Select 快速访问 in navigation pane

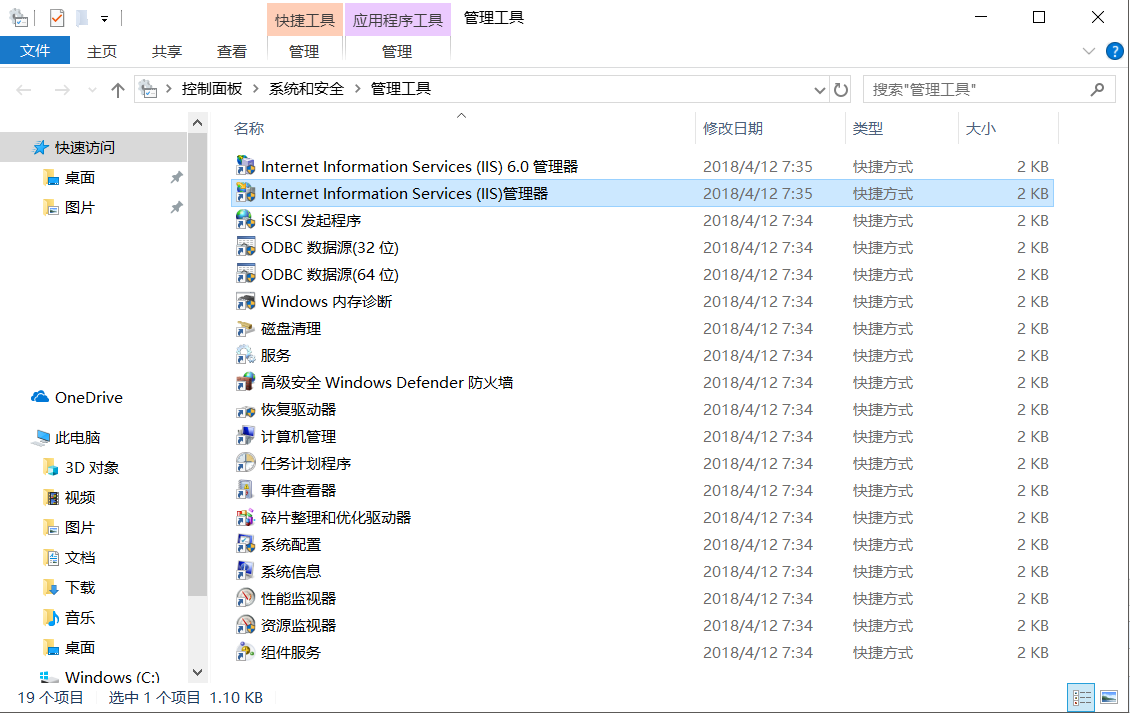pos(84,147)
